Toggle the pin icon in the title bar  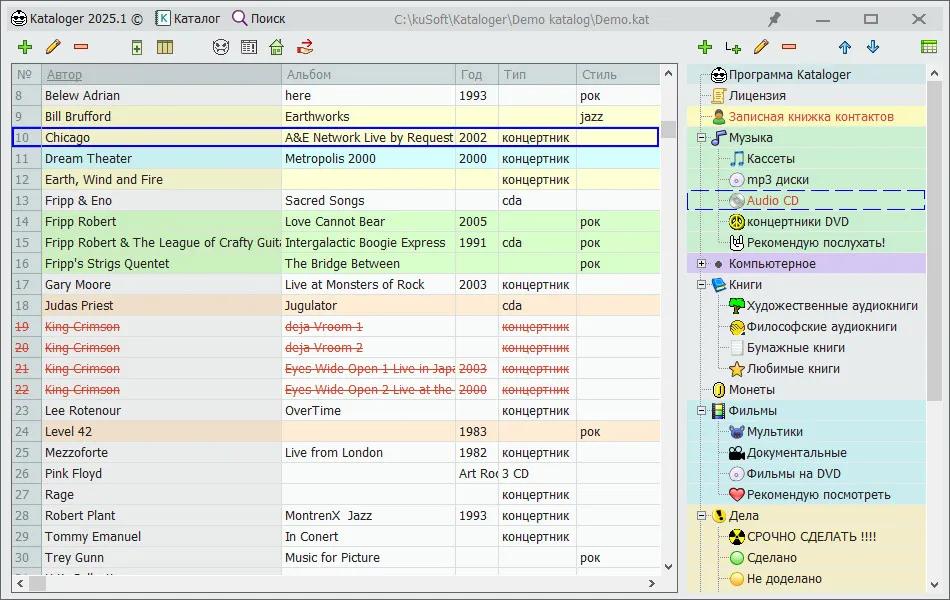click(774, 19)
